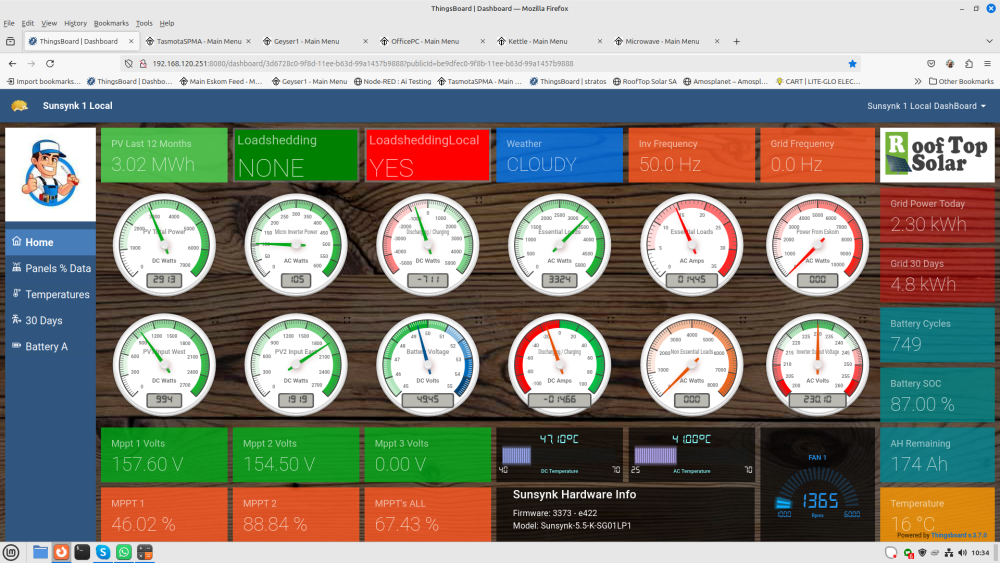Click the LoadsheddingLocal YES card
Screen dimensions: 1000x563
coord(427,155)
